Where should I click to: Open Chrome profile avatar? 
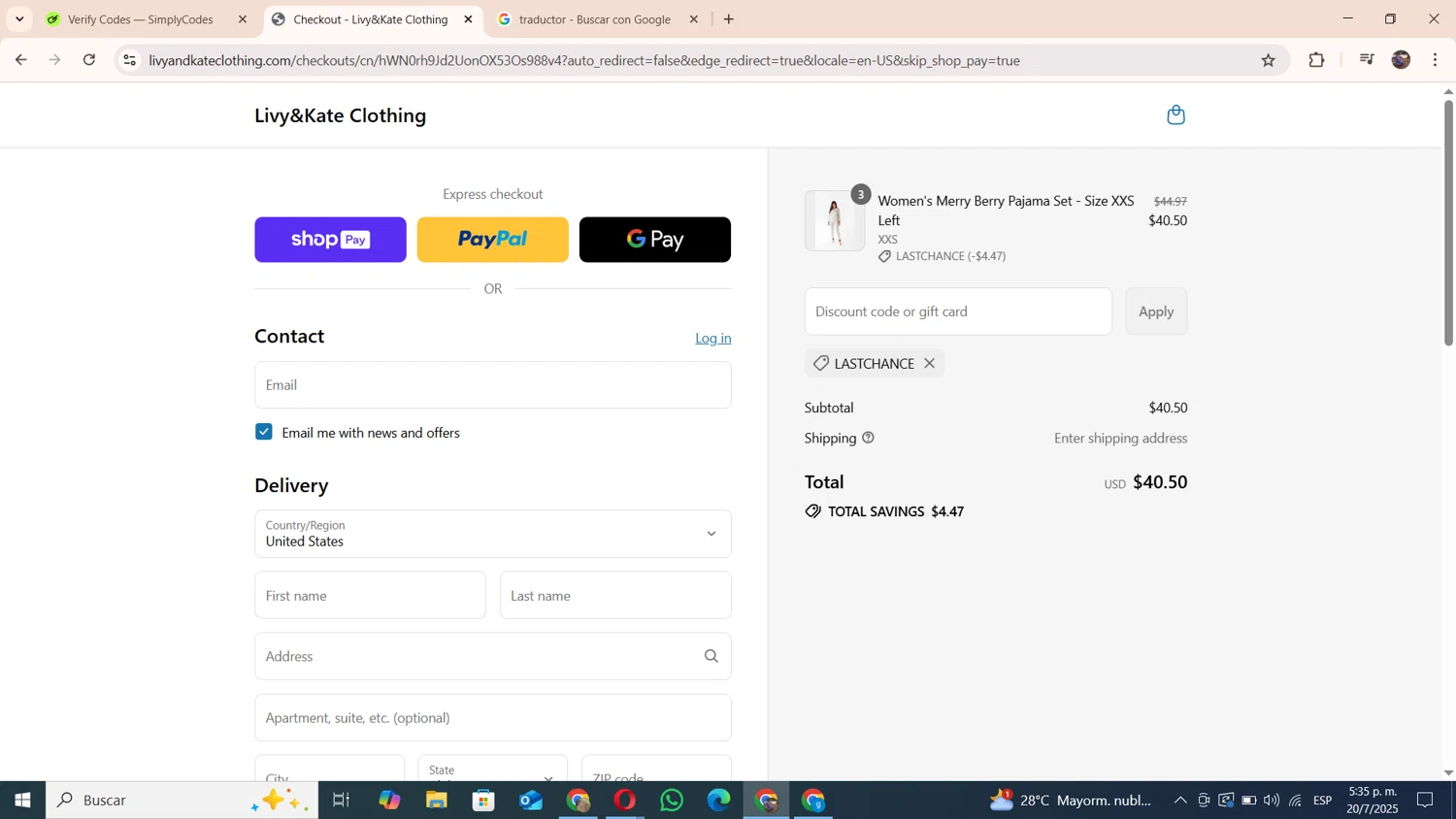pos(1401,60)
